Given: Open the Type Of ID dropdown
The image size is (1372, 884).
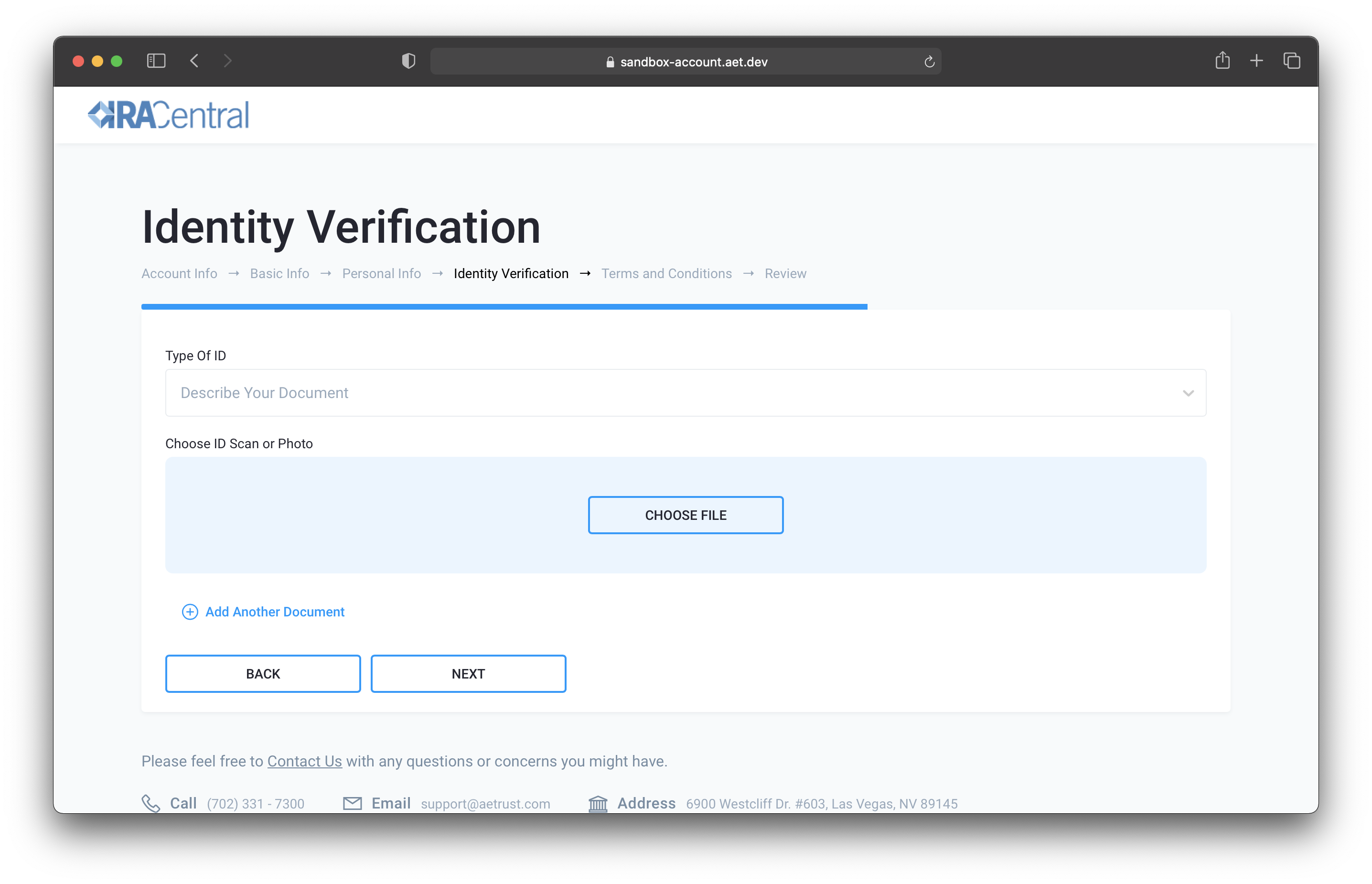Looking at the screenshot, I should (686, 393).
